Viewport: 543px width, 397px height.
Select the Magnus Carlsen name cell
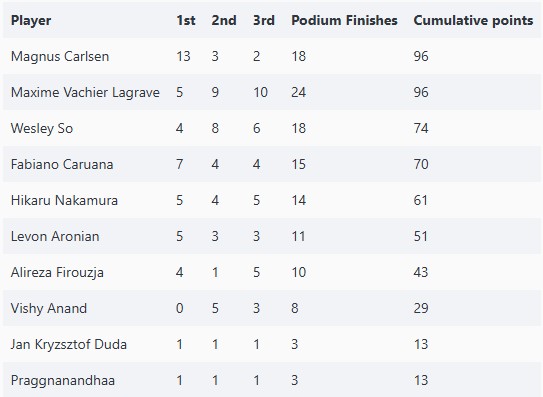pos(60,56)
